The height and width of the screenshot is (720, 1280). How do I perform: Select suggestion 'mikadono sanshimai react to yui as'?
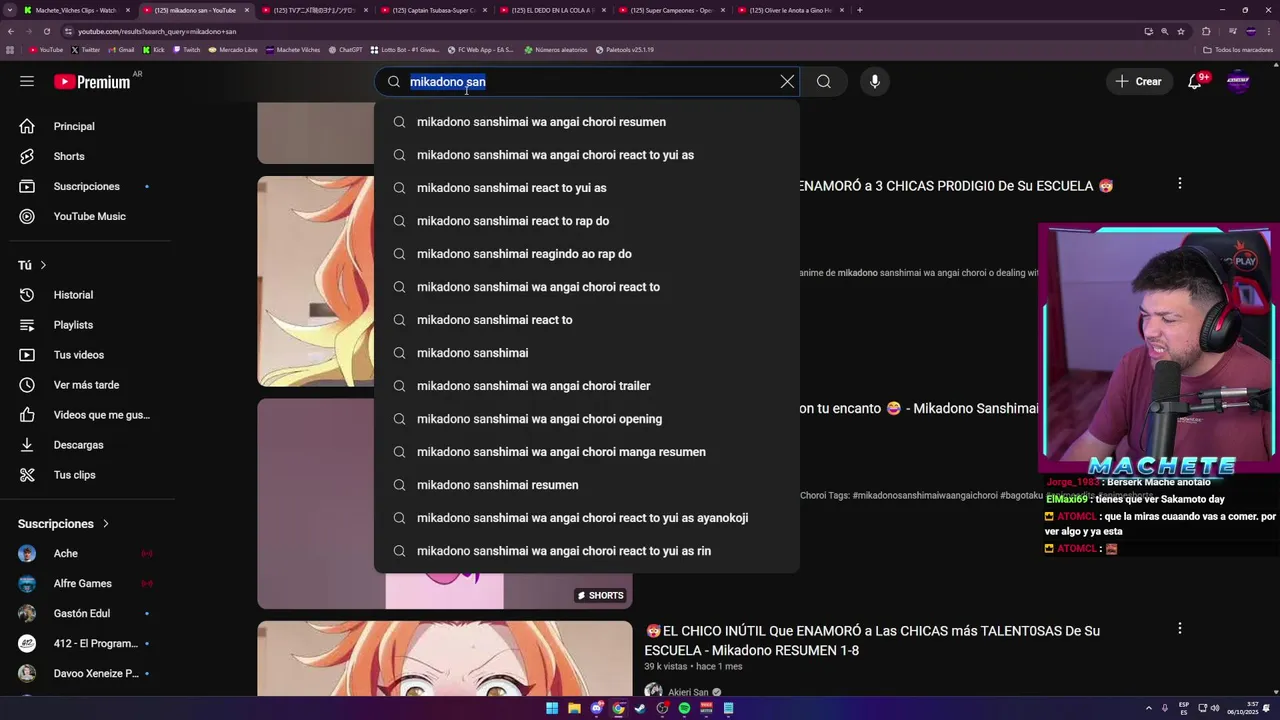[x=587, y=188]
